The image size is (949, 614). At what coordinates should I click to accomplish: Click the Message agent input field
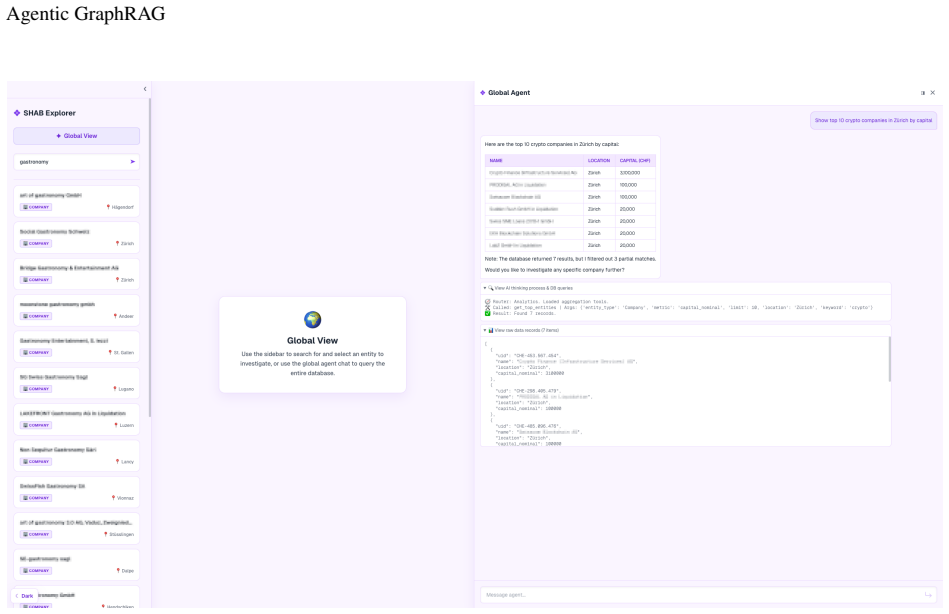click(702, 595)
